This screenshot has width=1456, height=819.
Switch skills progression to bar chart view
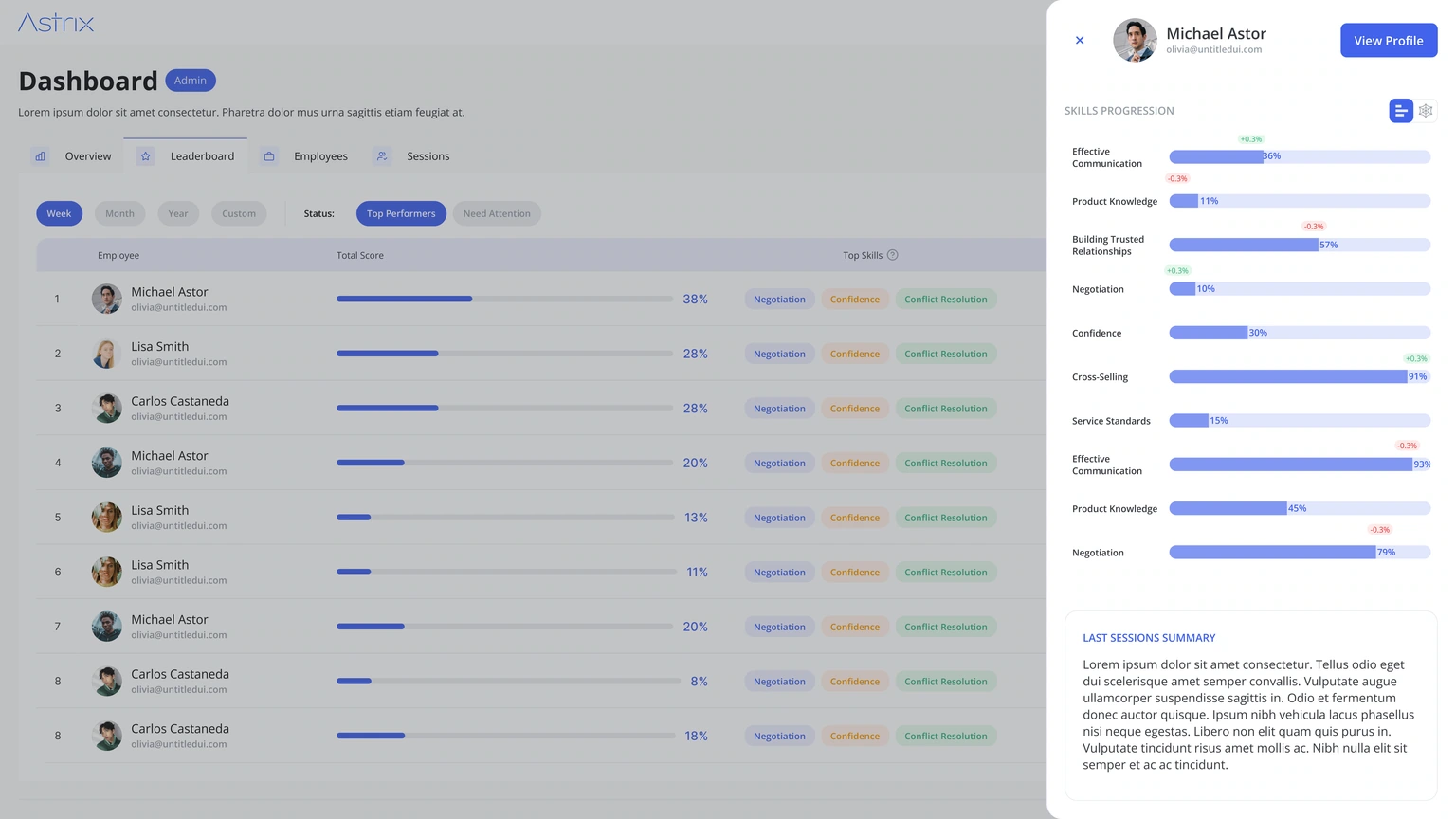coord(1401,111)
